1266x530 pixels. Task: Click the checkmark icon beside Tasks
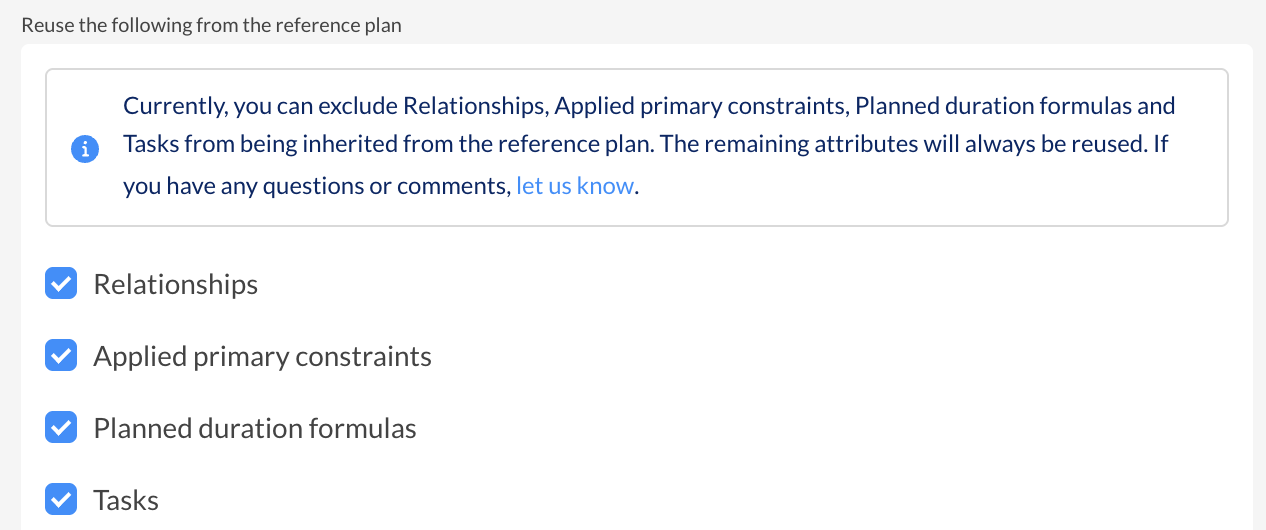(61, 499)
